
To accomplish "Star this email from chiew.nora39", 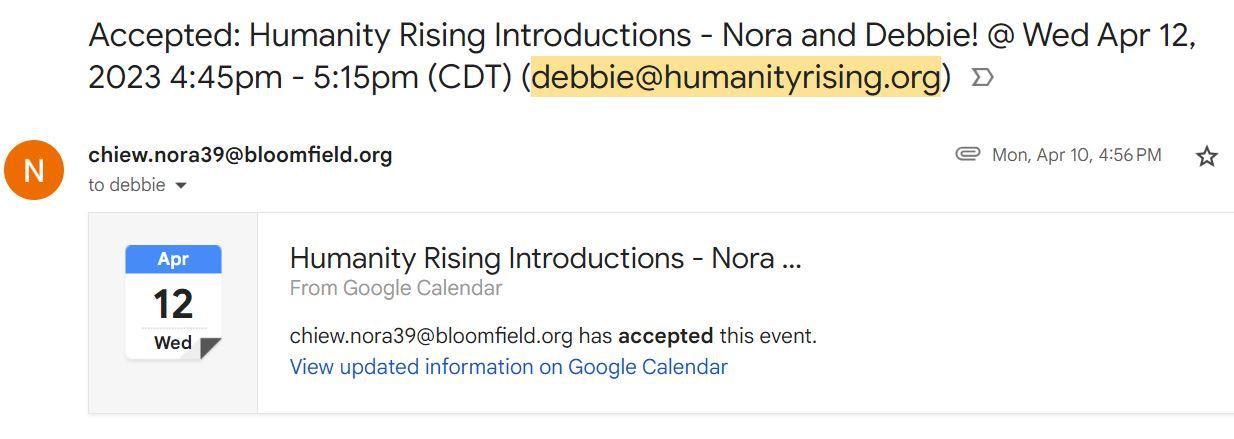I will click(x=1207, y=156).
